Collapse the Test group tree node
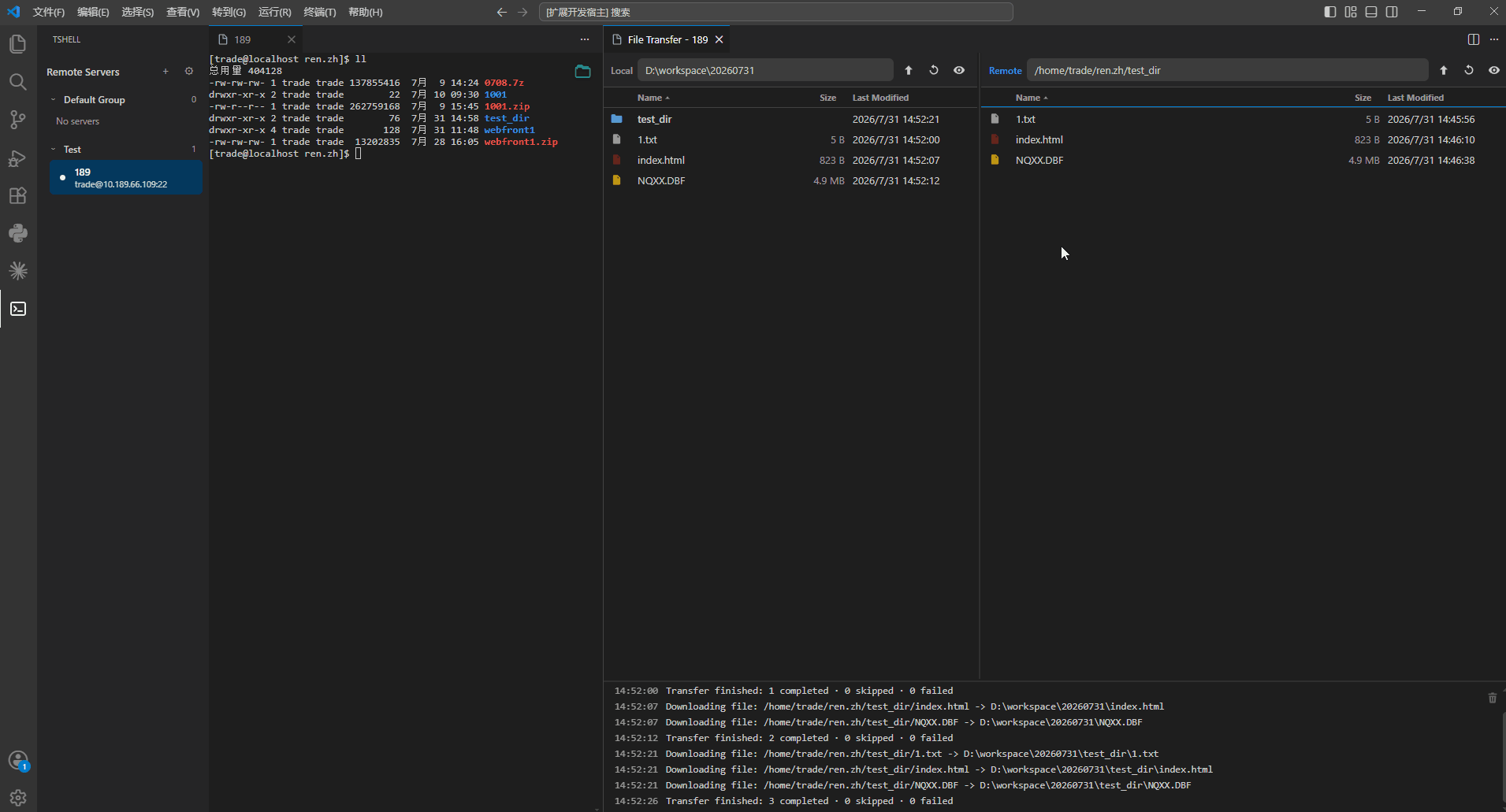1506x812 pixels. (x=54, y=150)
